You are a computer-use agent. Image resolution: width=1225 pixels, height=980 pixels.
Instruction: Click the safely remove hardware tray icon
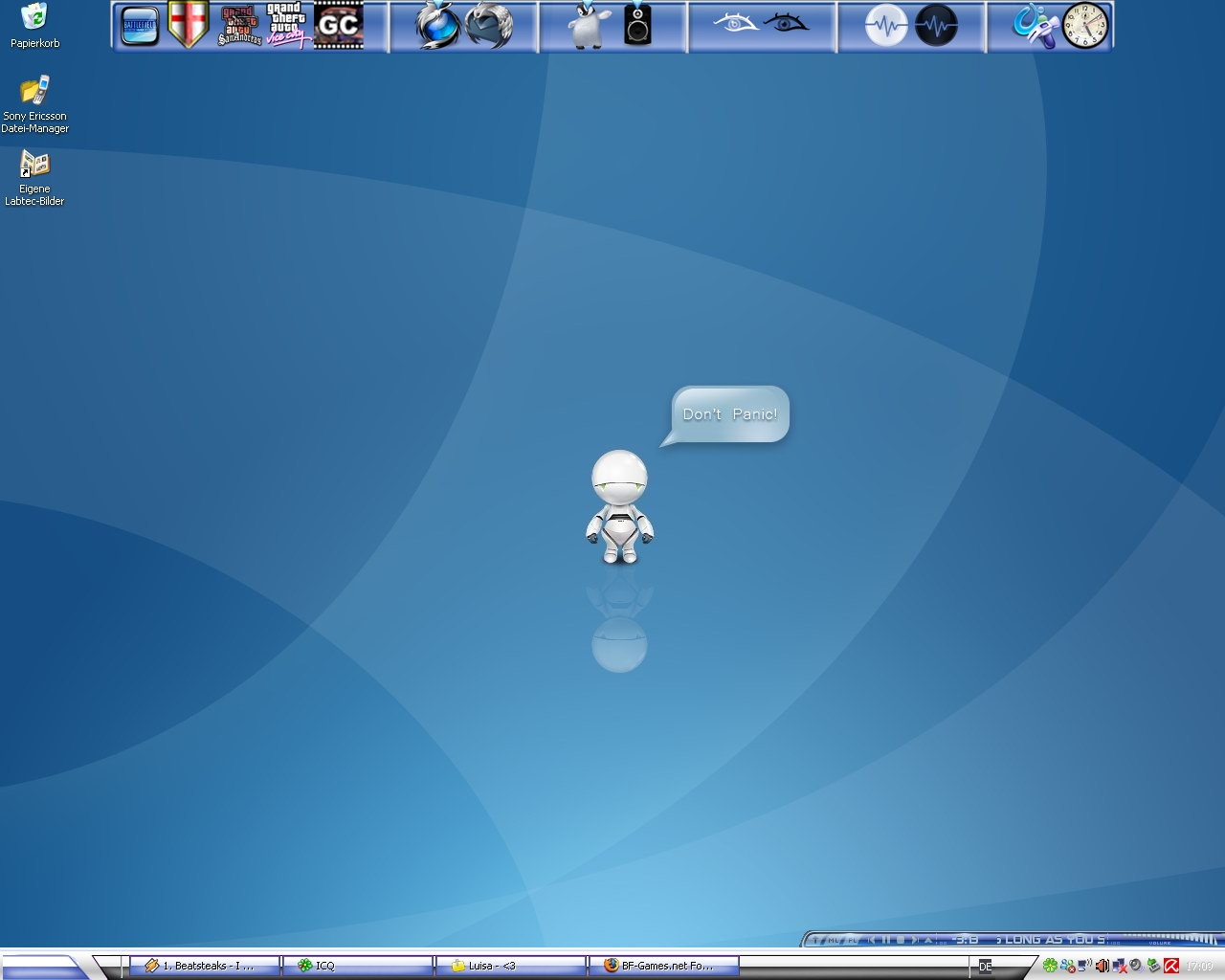1153,966
